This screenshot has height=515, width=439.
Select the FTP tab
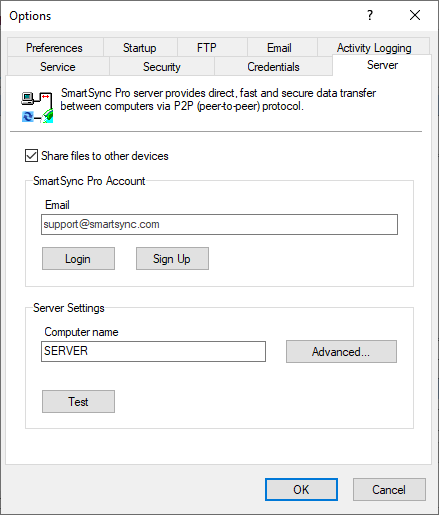click(212, 48)
